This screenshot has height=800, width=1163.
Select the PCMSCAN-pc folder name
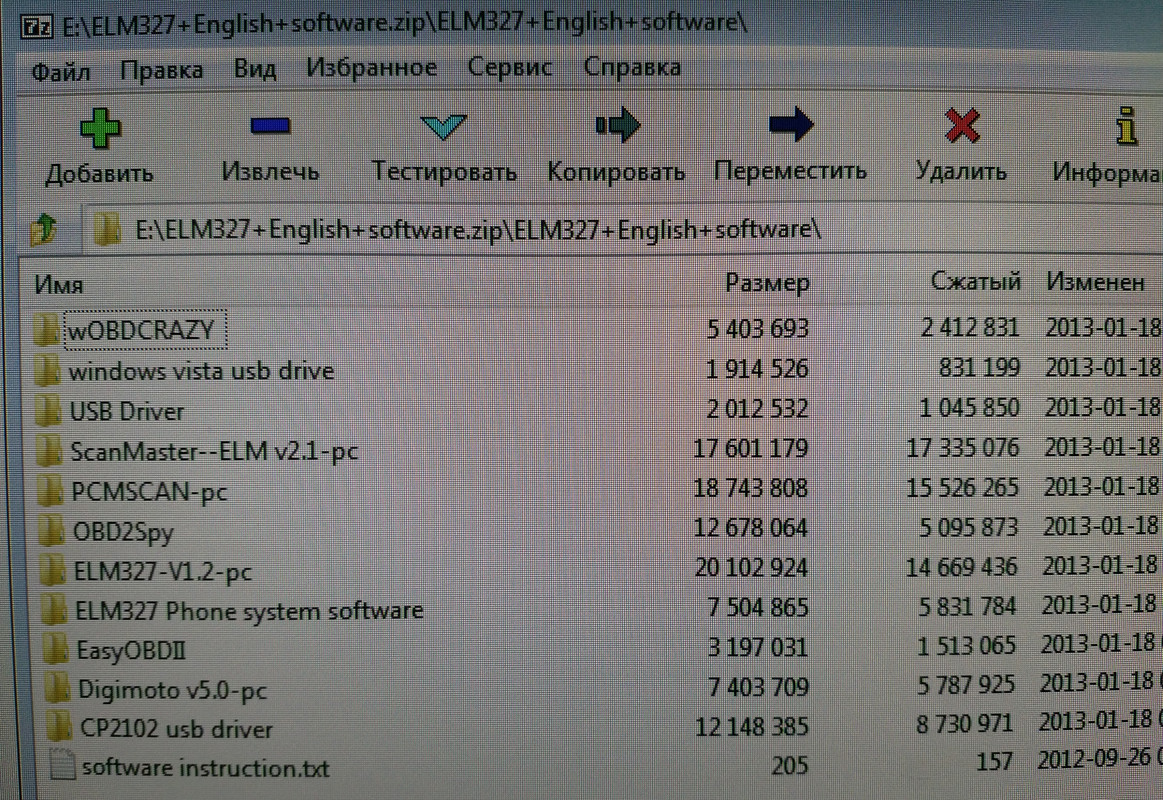(x=149, y=492)
